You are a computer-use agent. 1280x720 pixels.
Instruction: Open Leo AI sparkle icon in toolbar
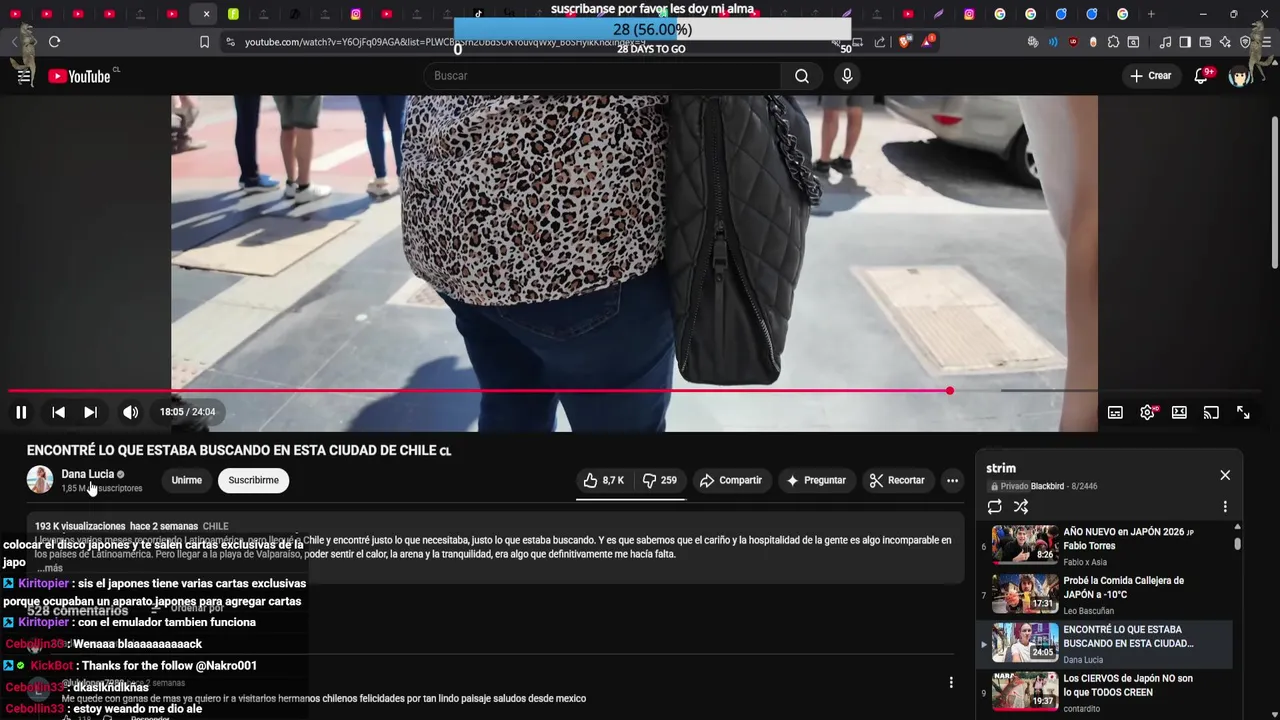coord(1225,42)
